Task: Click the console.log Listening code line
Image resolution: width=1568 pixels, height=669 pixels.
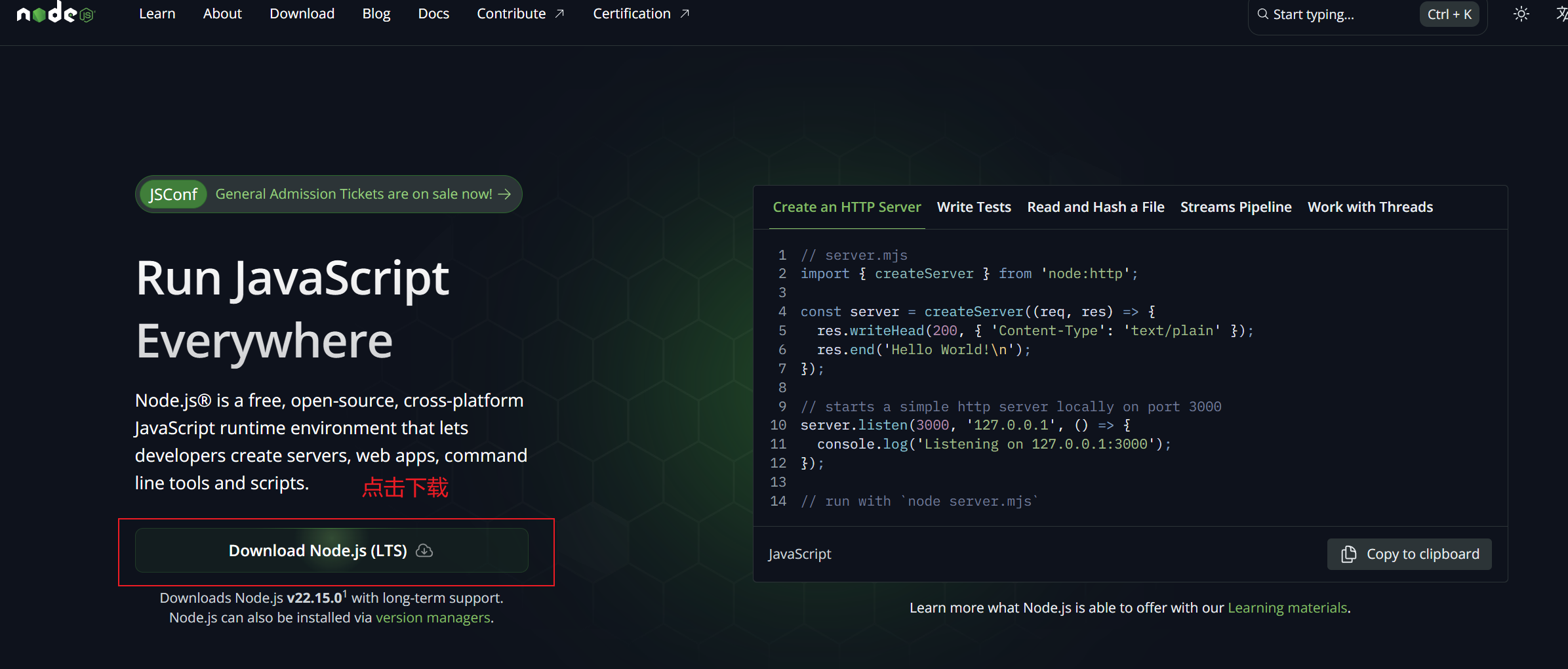Action: click(x=994, y=444)
